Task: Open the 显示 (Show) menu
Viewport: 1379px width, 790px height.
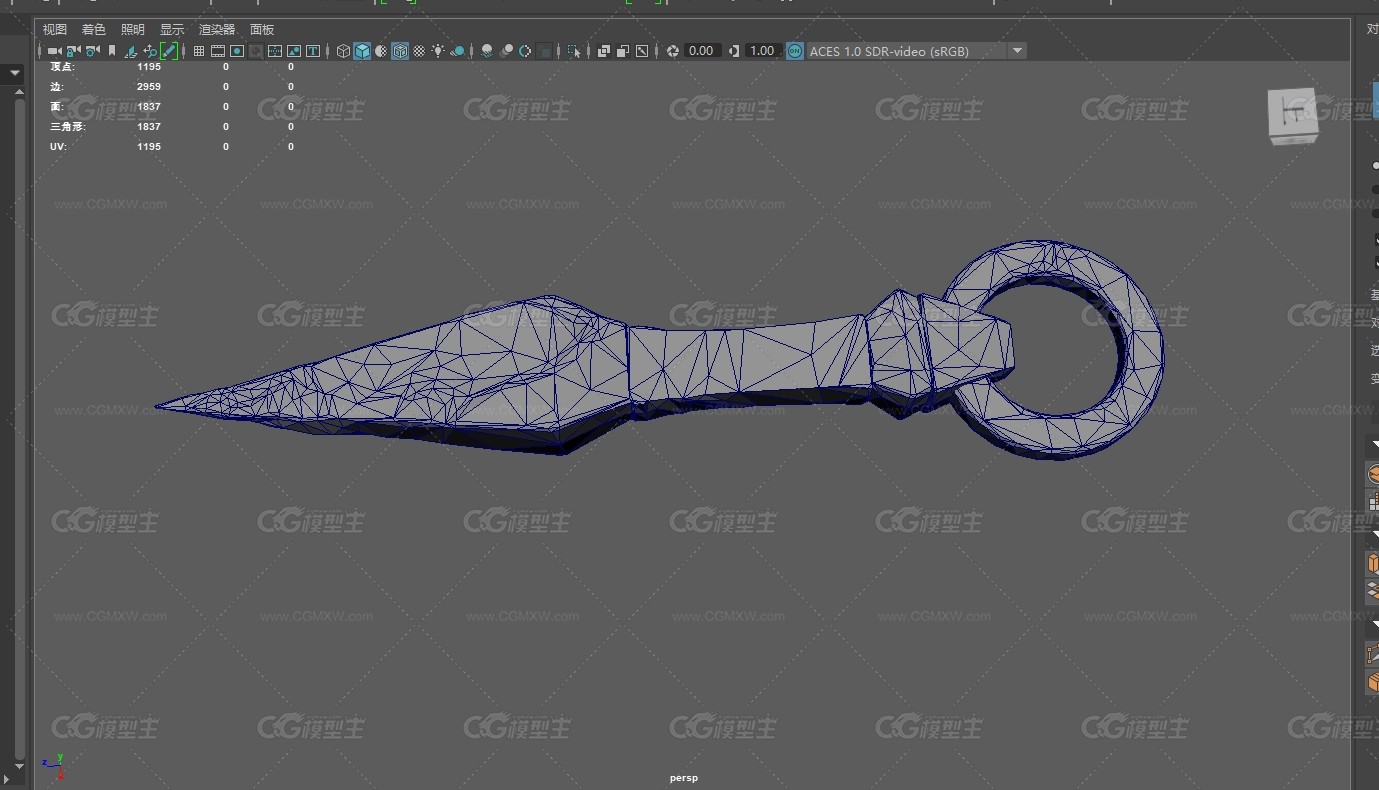Action: (172, 30)
